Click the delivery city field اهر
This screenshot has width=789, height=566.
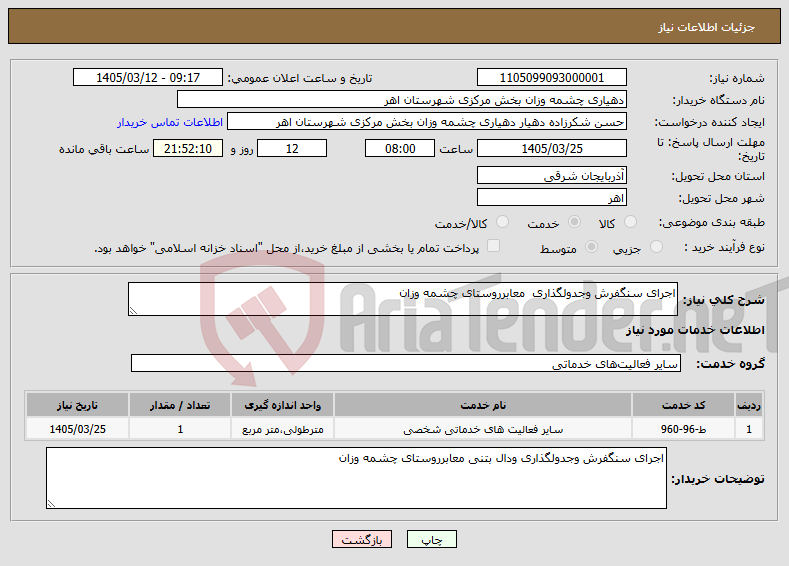tap(551, 197)
